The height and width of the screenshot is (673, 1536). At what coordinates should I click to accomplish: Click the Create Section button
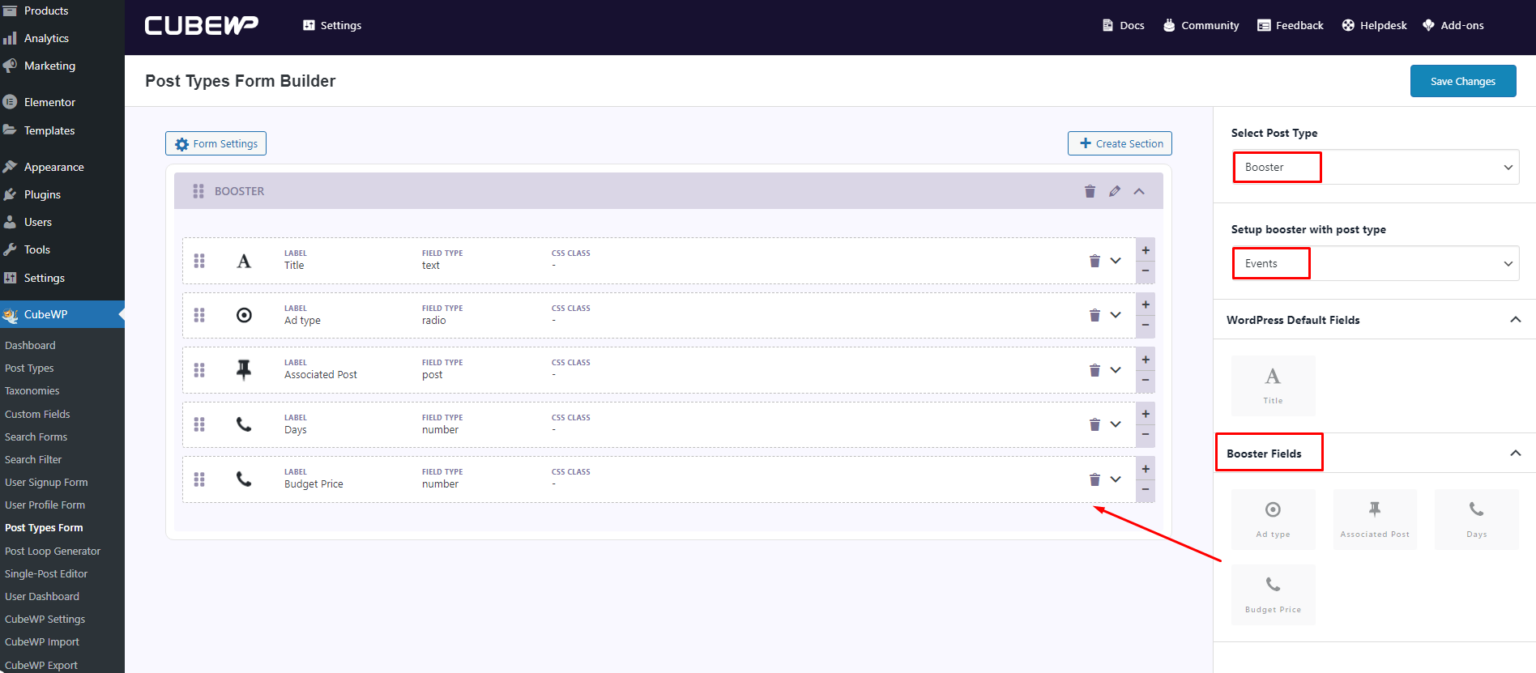[x=1119, y=143]
